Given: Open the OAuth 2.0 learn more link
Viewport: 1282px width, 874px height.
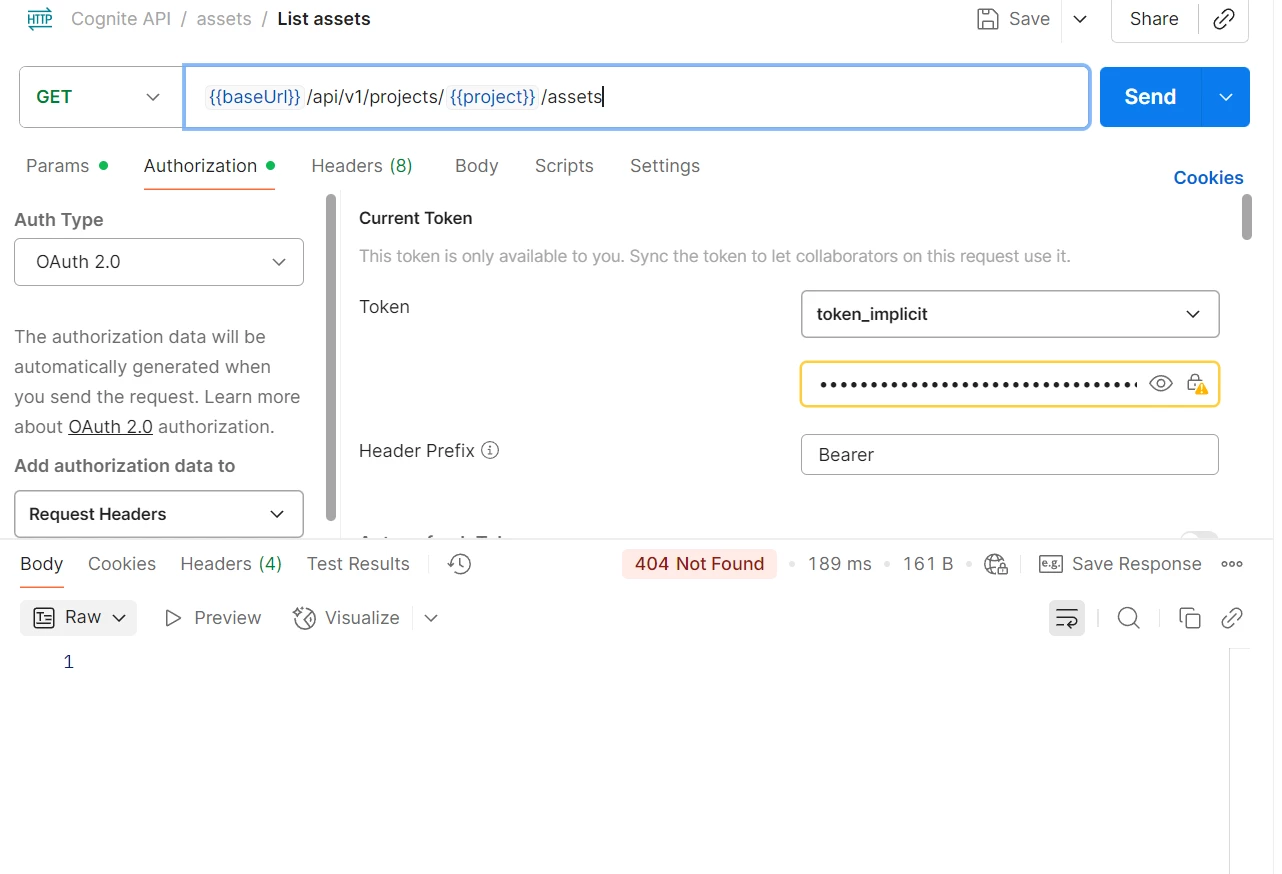Looking at the screenshot, I should (x=110, y=427).
